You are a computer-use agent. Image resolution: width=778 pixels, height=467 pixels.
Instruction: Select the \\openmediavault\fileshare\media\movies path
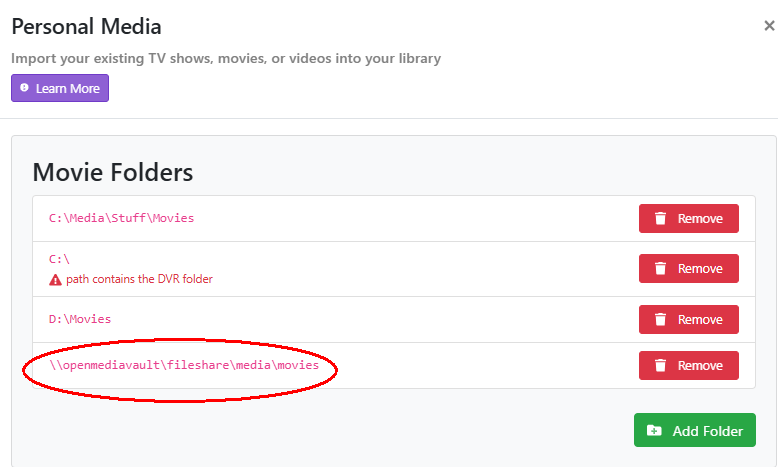coord(184,366)
